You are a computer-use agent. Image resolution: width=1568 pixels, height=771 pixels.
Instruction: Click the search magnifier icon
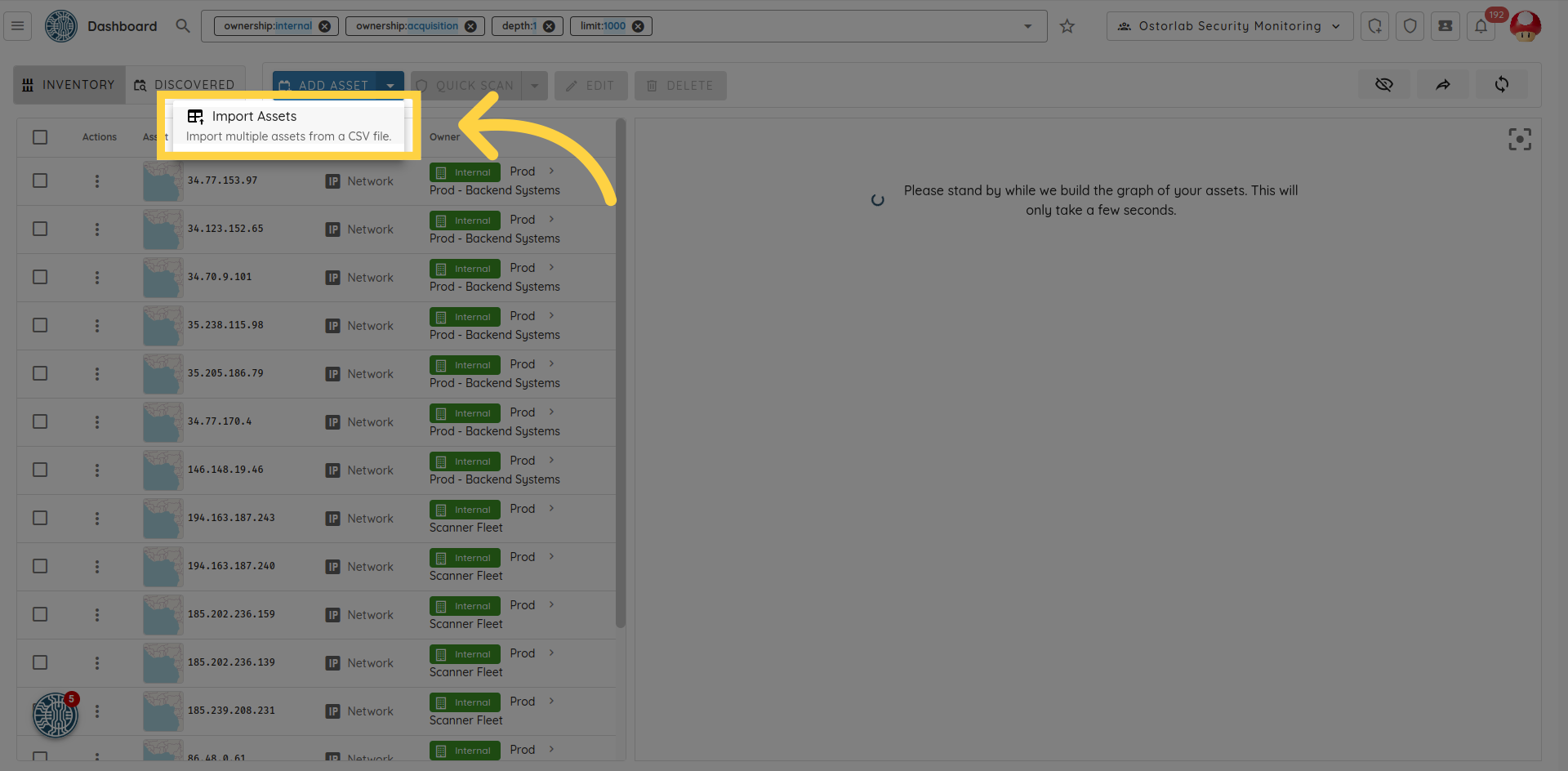[x=183, y=26]
